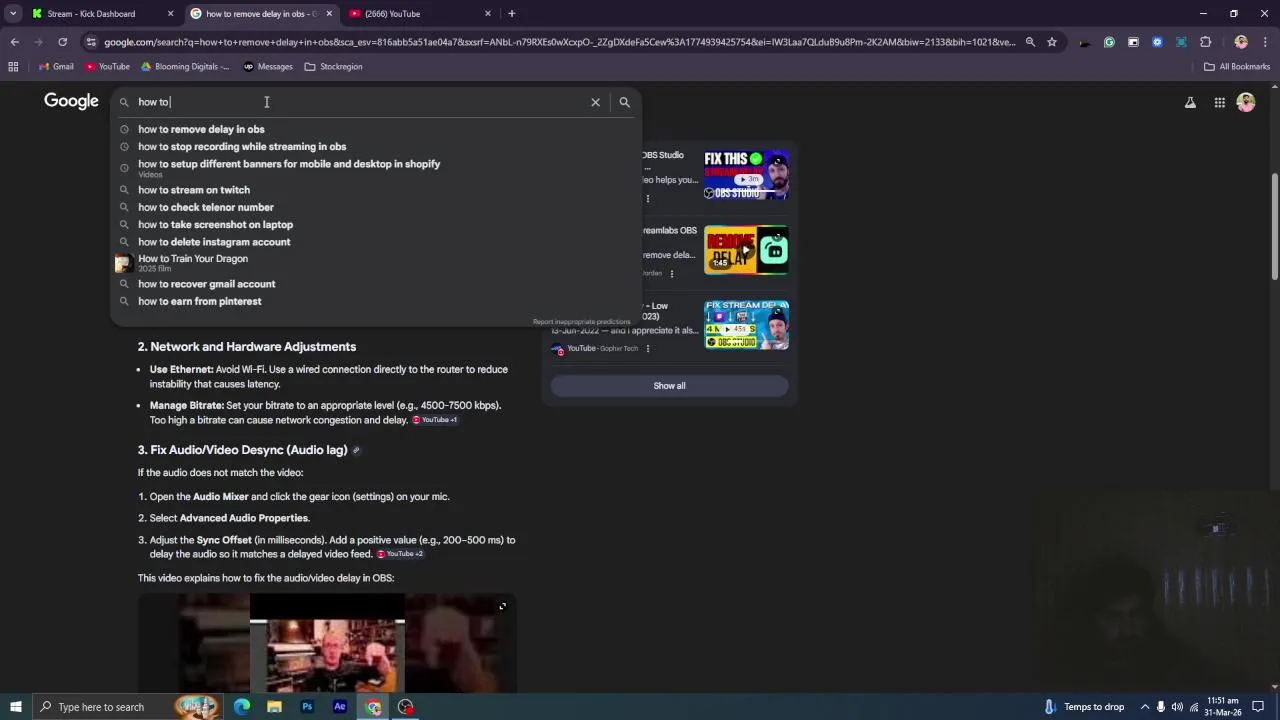Open the All Bookmarks folder
Viewport: 1280px width, 720px height.
[x=1237, y=67]
